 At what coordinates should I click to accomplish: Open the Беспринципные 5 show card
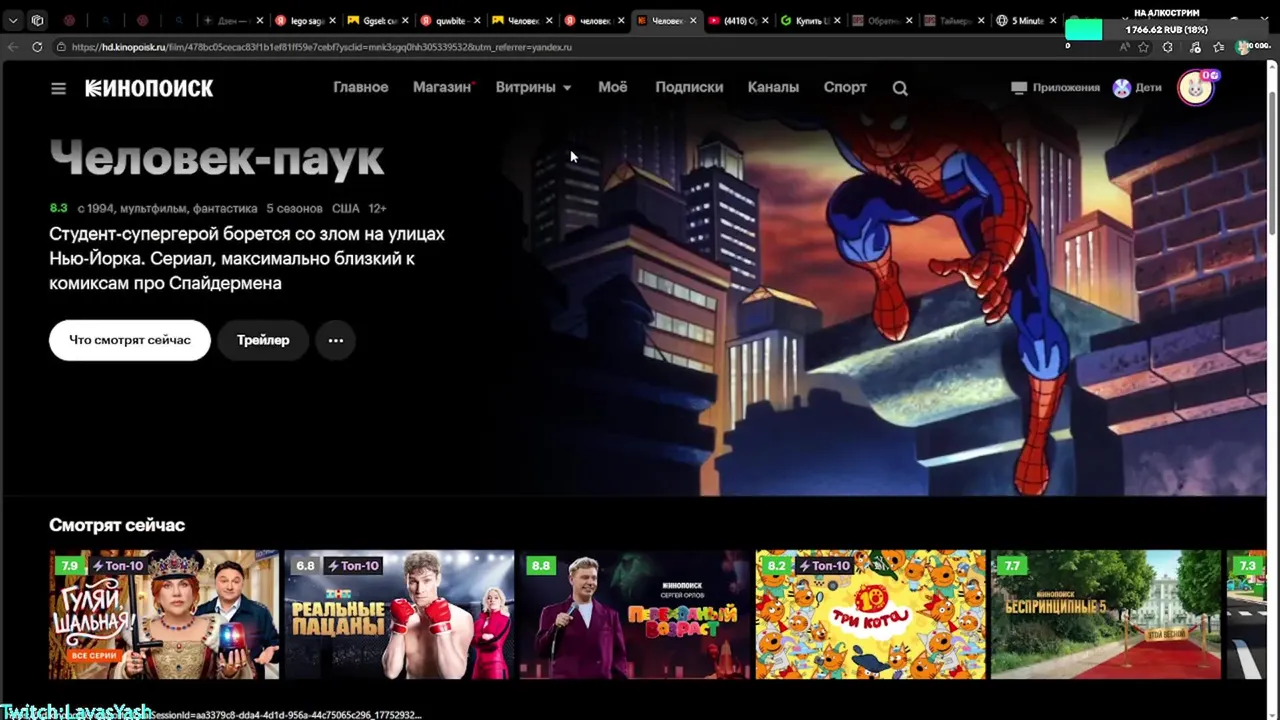tap(1106, 614)
